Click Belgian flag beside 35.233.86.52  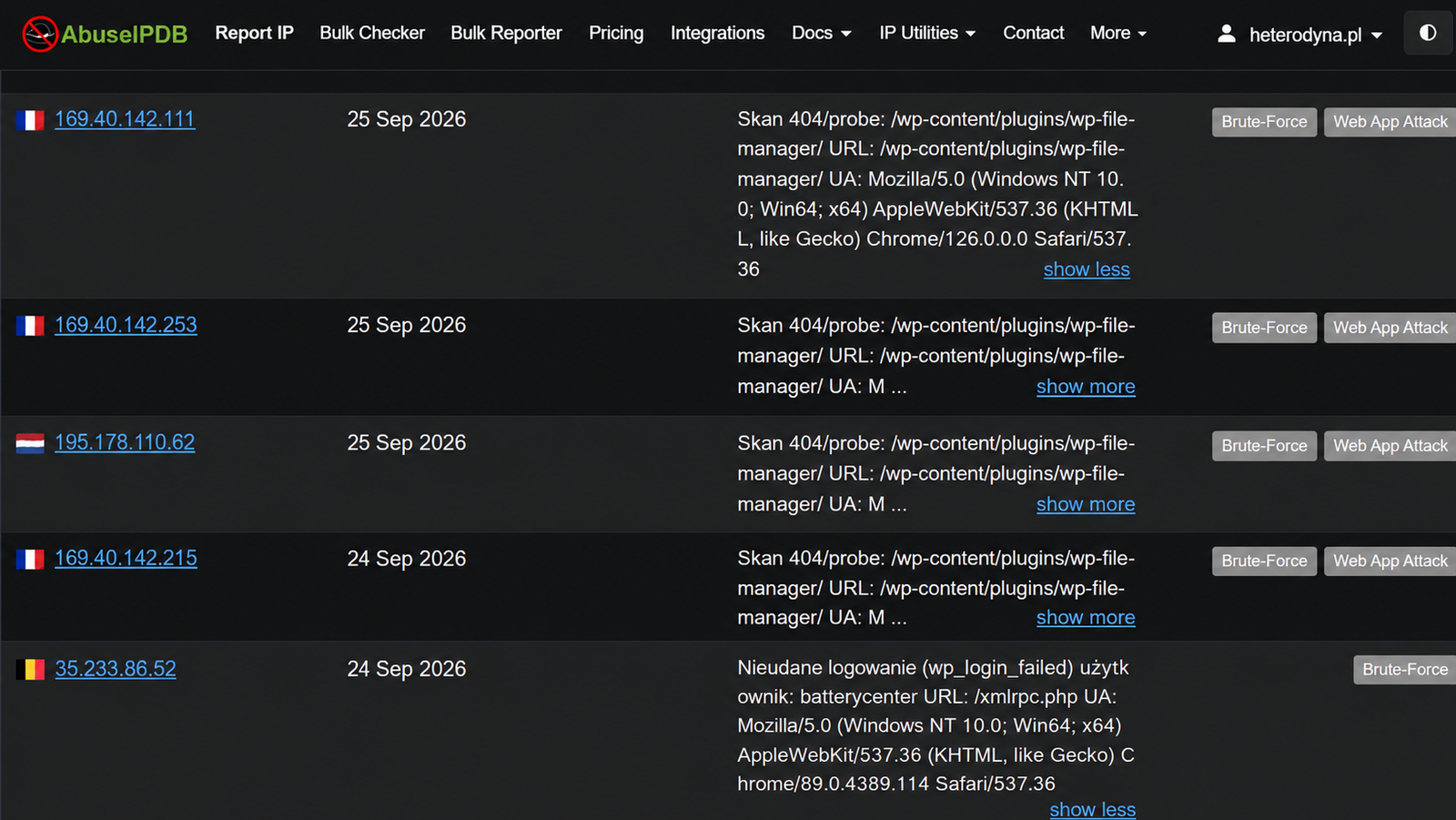(x=30, y=670)
